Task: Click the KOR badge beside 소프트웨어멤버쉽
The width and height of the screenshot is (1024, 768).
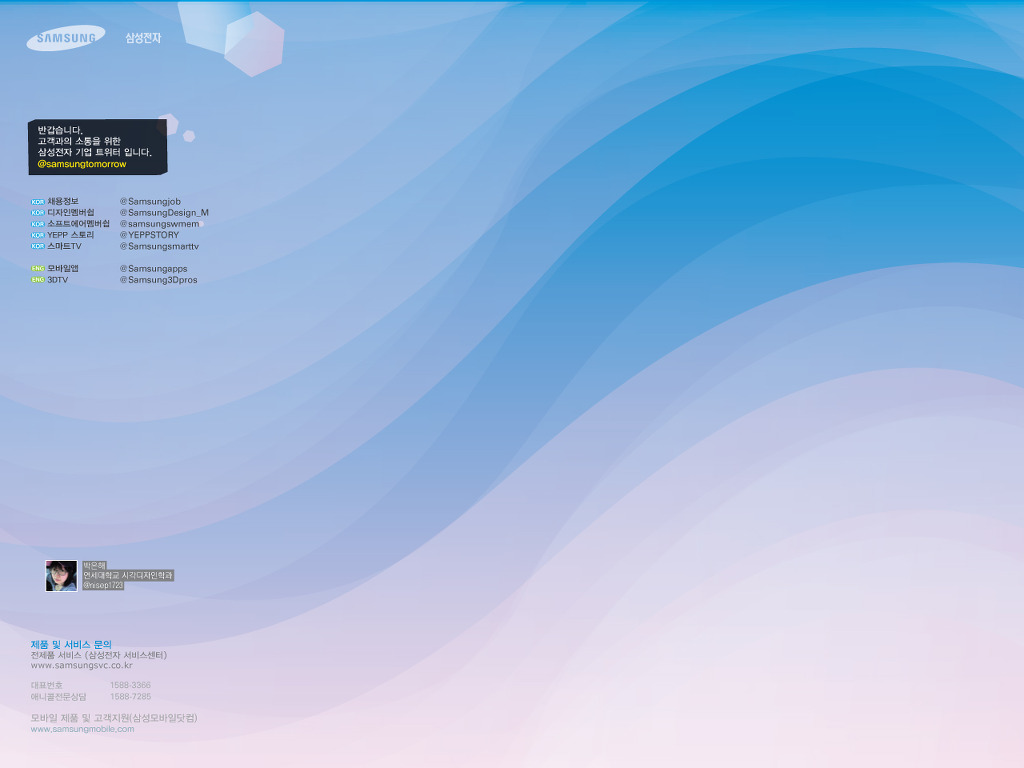Action: (38, 224)
